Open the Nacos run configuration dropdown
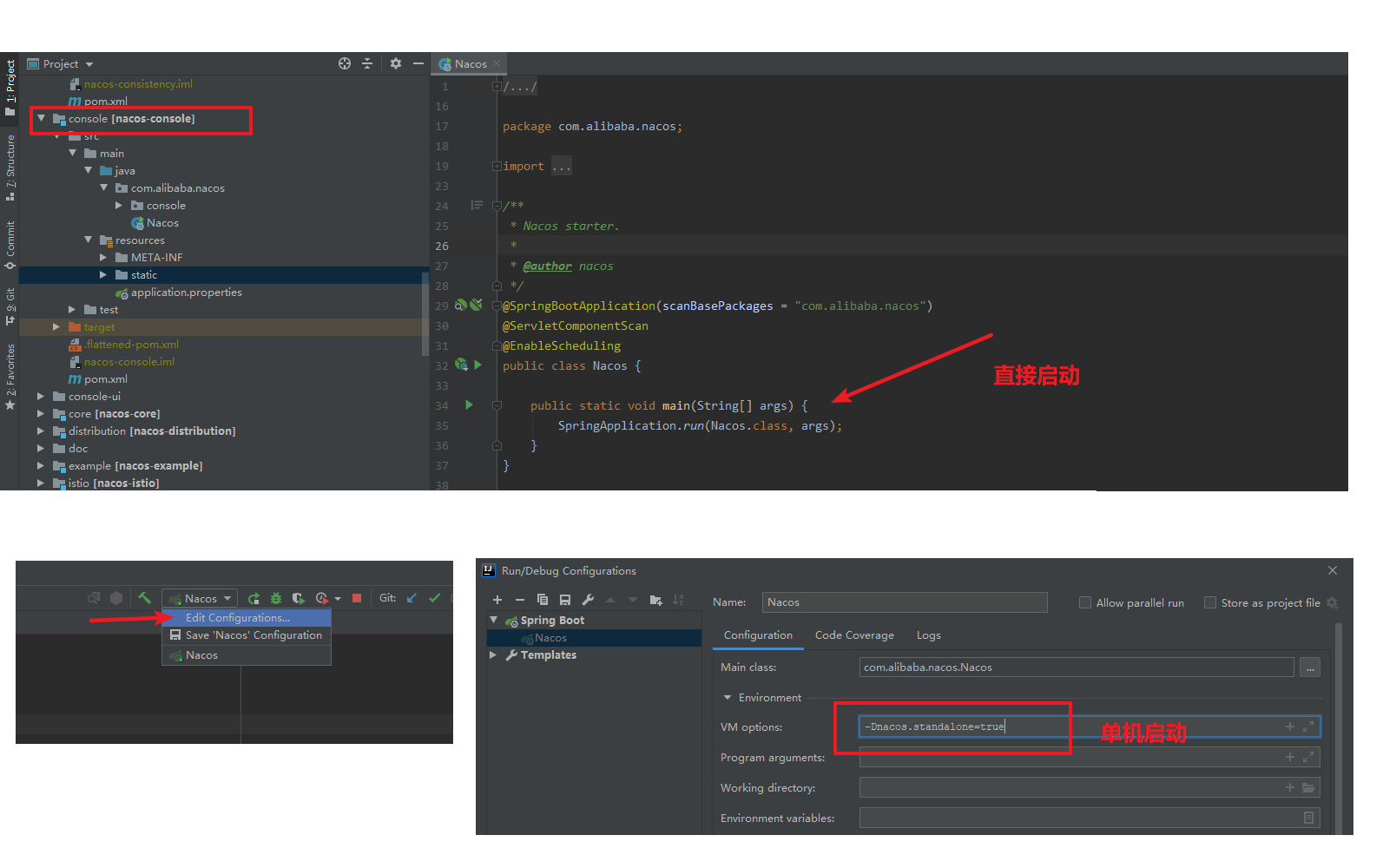The width and height of the screenshot is (1396, 868). tap(201, 598)
